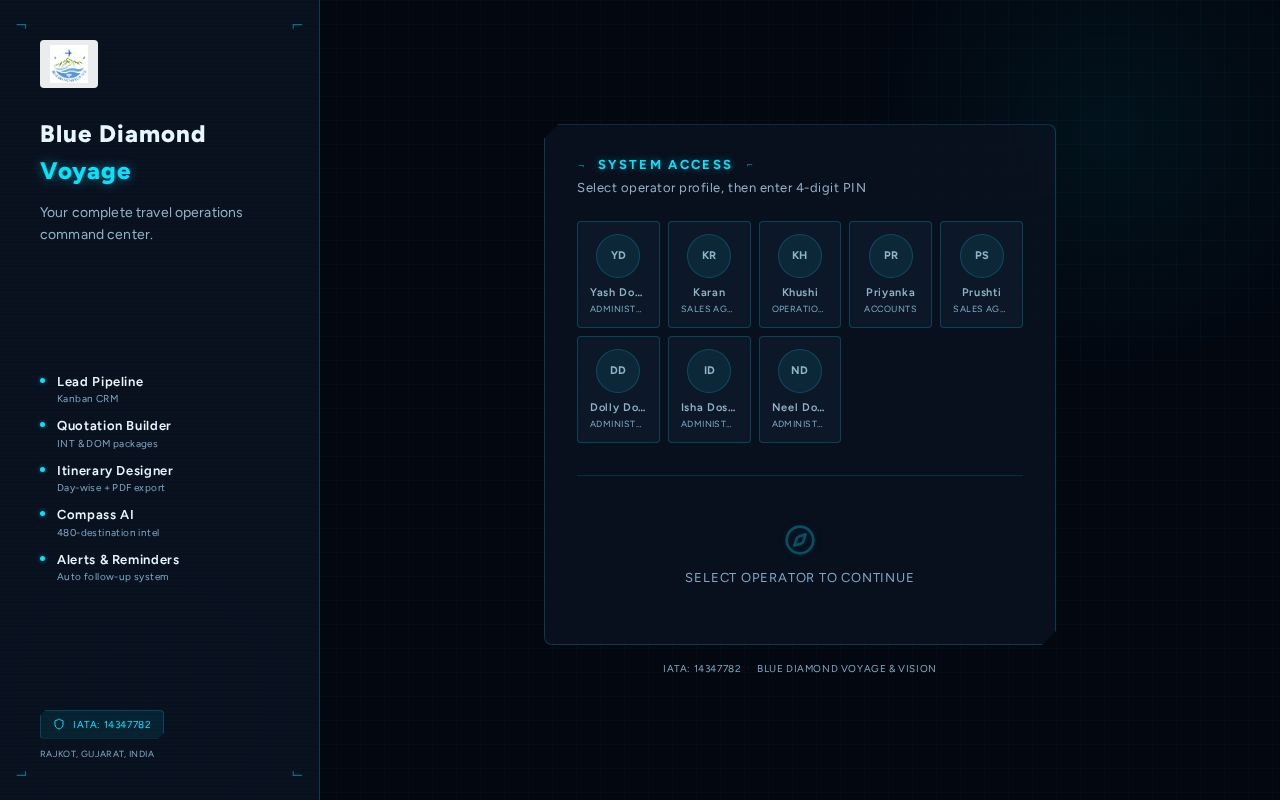Click the IATA number below the access panel

tap(702, 669)
